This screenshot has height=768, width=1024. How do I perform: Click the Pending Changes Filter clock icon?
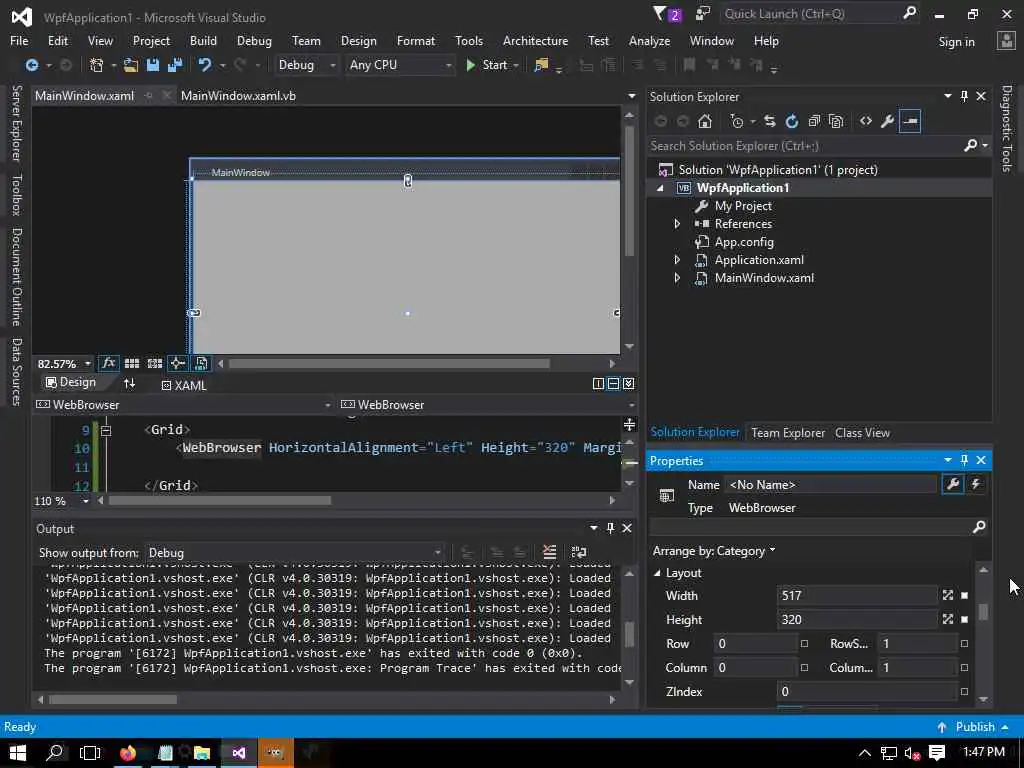(x=737, y=121)
